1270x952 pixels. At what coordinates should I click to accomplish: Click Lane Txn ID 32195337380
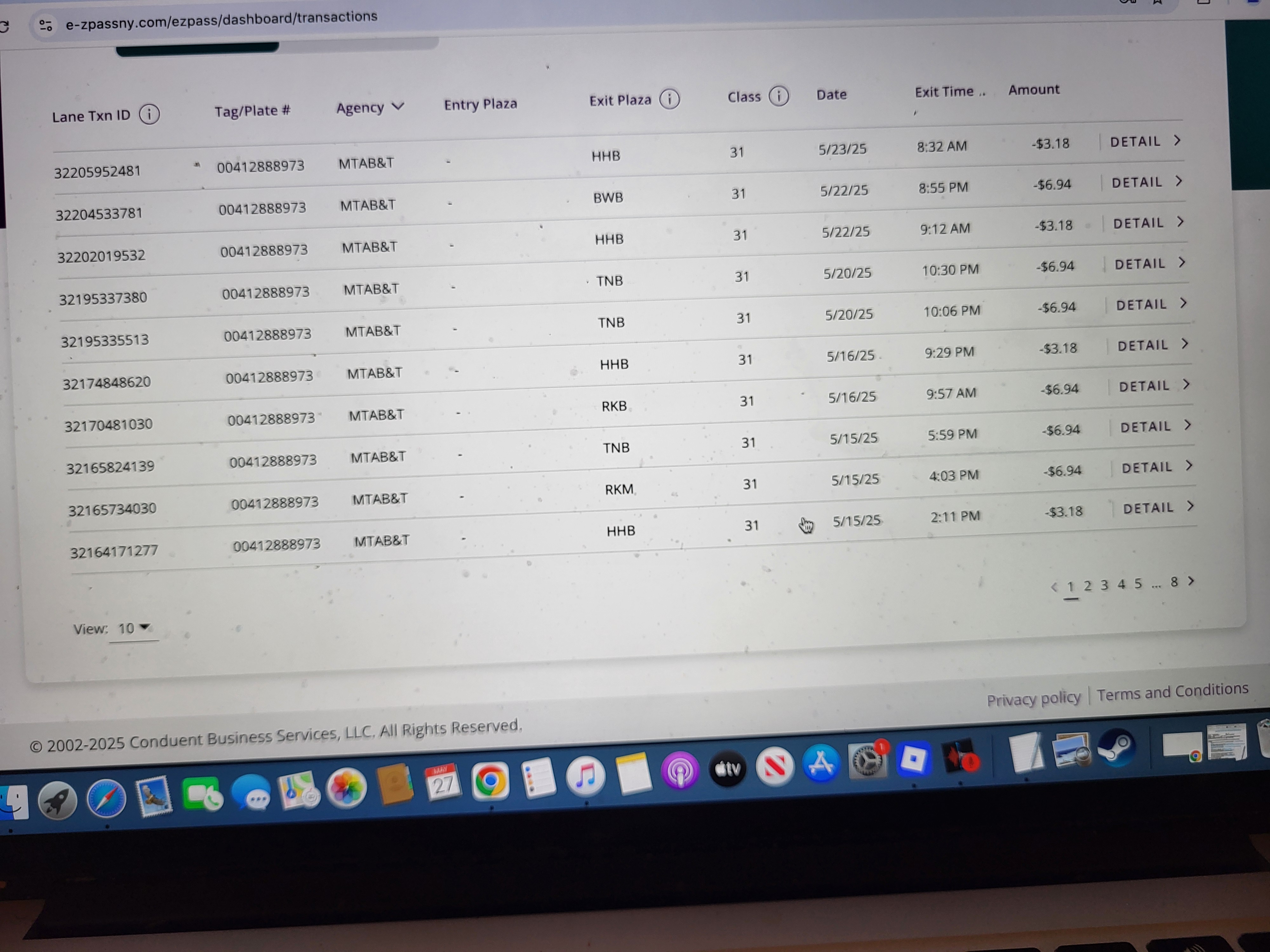[103, 298]
